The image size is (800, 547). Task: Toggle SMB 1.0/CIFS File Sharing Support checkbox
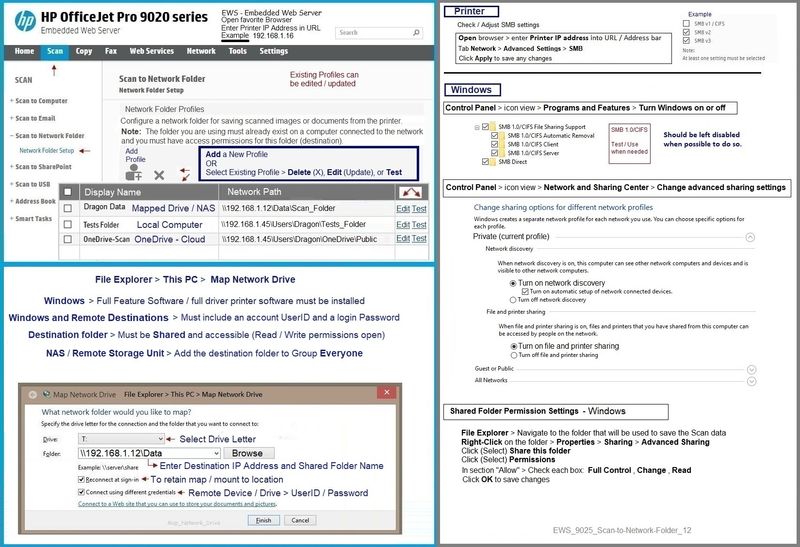click(x=485, y=127)
